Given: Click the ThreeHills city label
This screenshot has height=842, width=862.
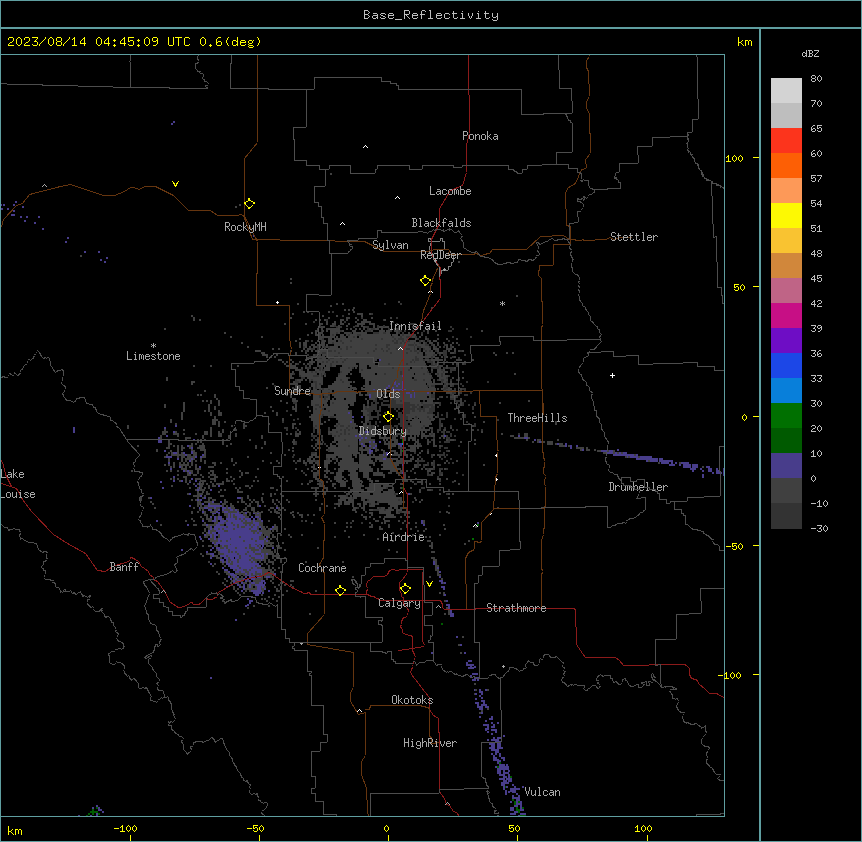Looking at the screenshot, I should 537,418.
